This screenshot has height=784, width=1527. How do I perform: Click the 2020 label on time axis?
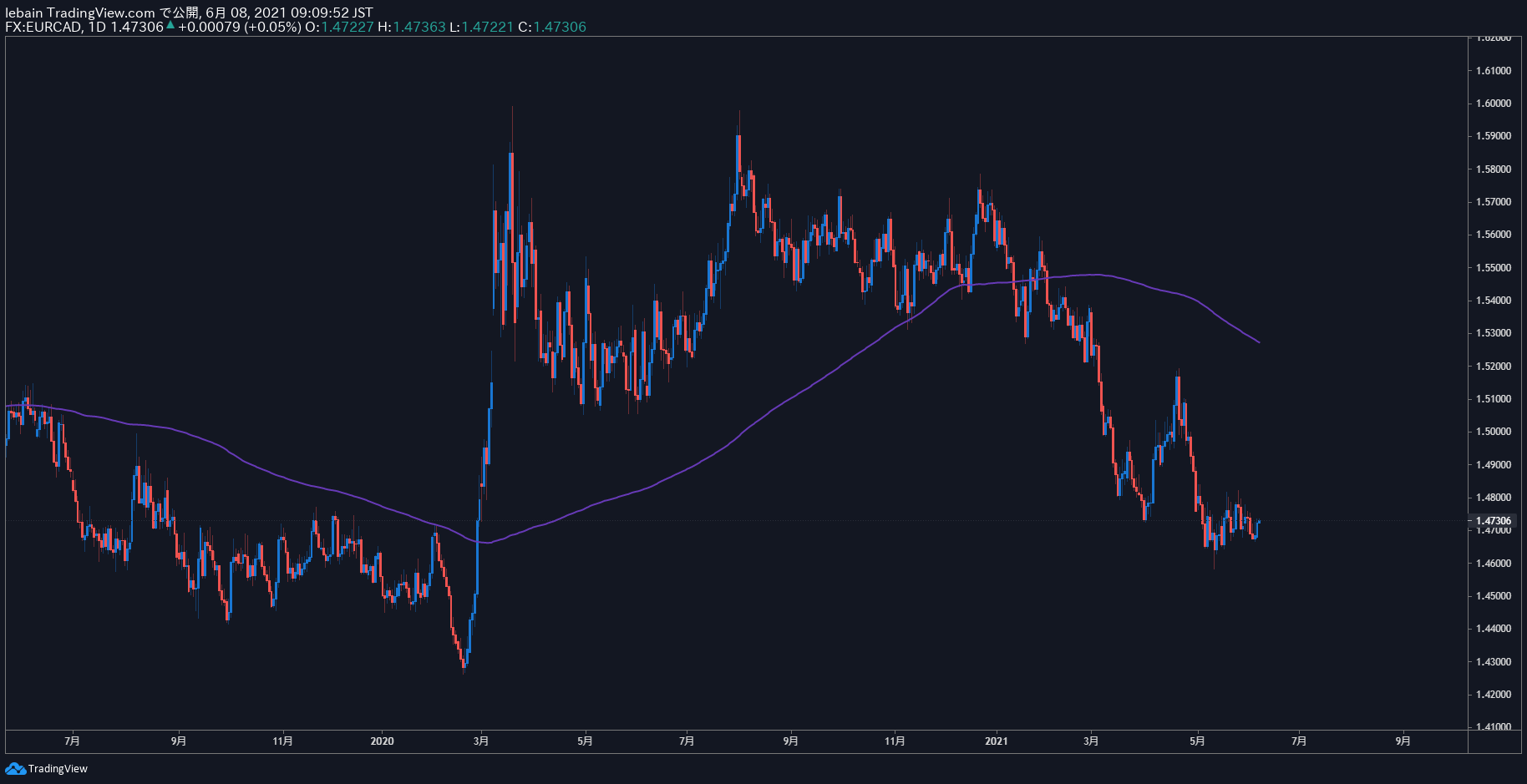pos(382,741)
